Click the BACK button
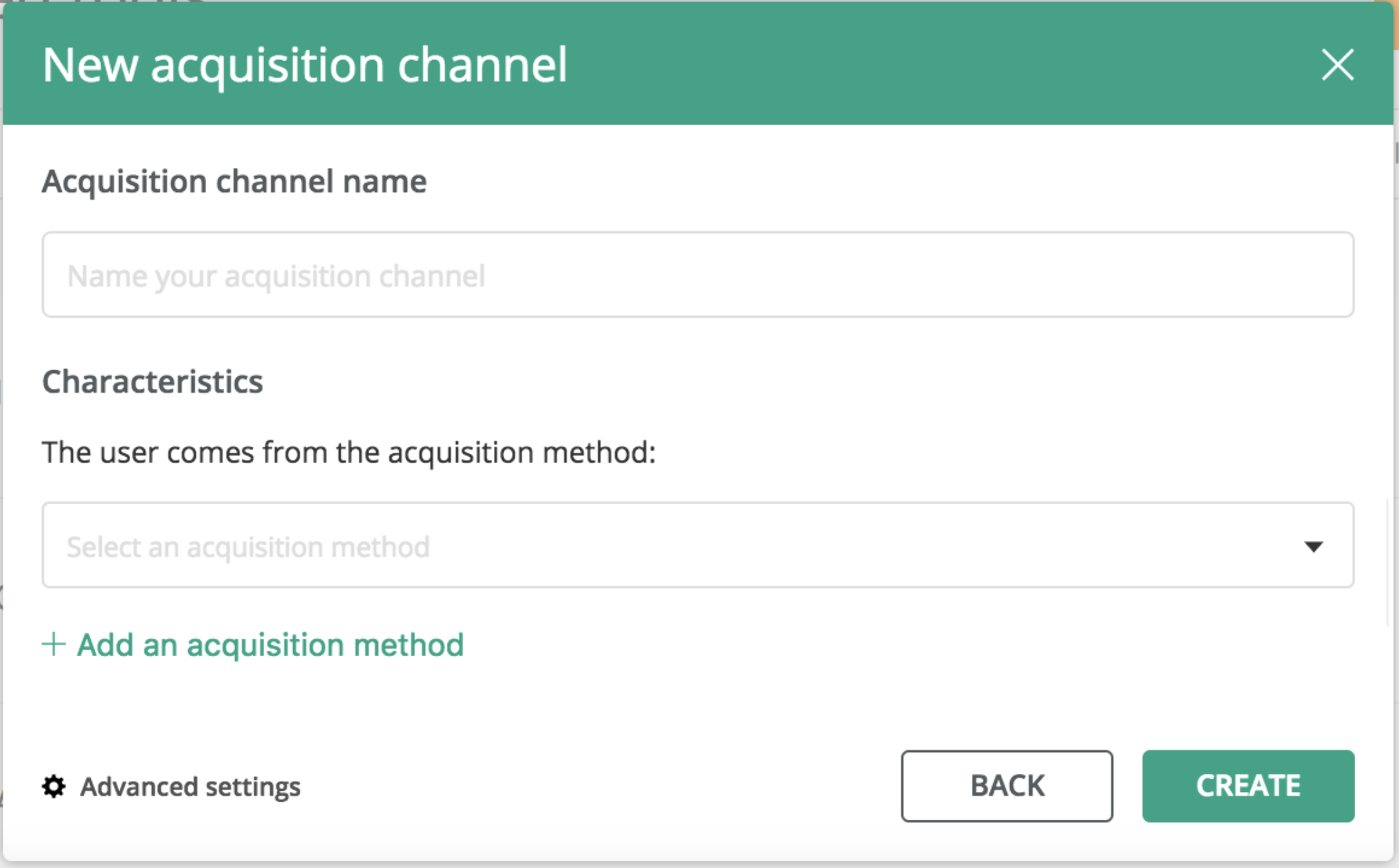 pyautogui.click(x=1007, y=786)
